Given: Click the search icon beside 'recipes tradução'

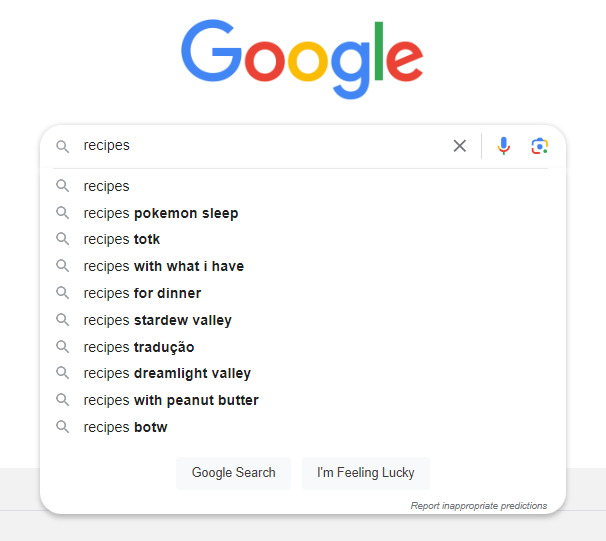Looking at the screenshot, I should tap(62, 347).
